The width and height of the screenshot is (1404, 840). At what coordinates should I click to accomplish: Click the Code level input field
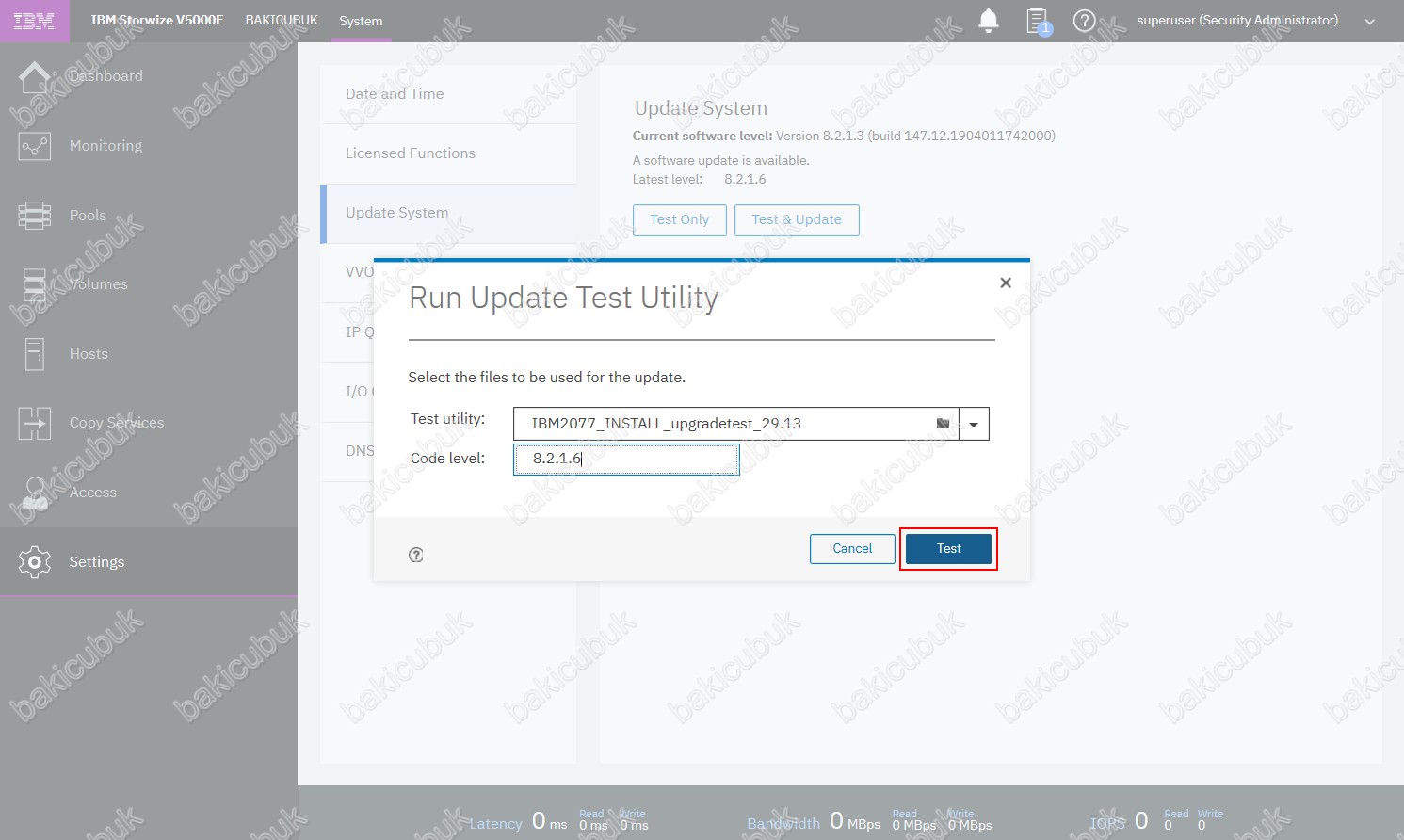click(x=626, y=459)
